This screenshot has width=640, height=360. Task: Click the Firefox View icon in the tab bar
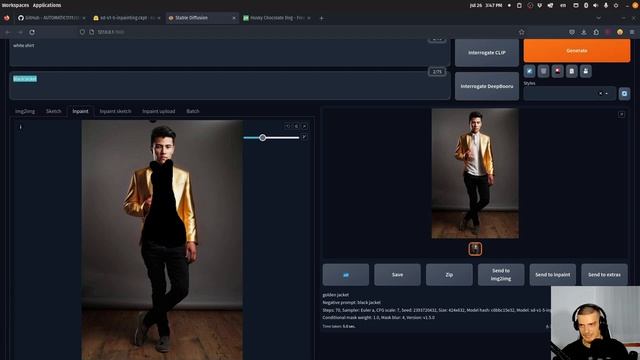[7, 18]
